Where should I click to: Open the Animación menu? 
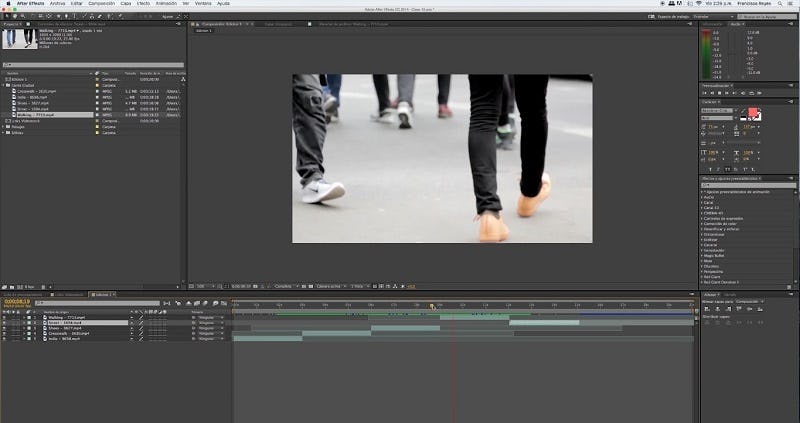coord(166,3)
